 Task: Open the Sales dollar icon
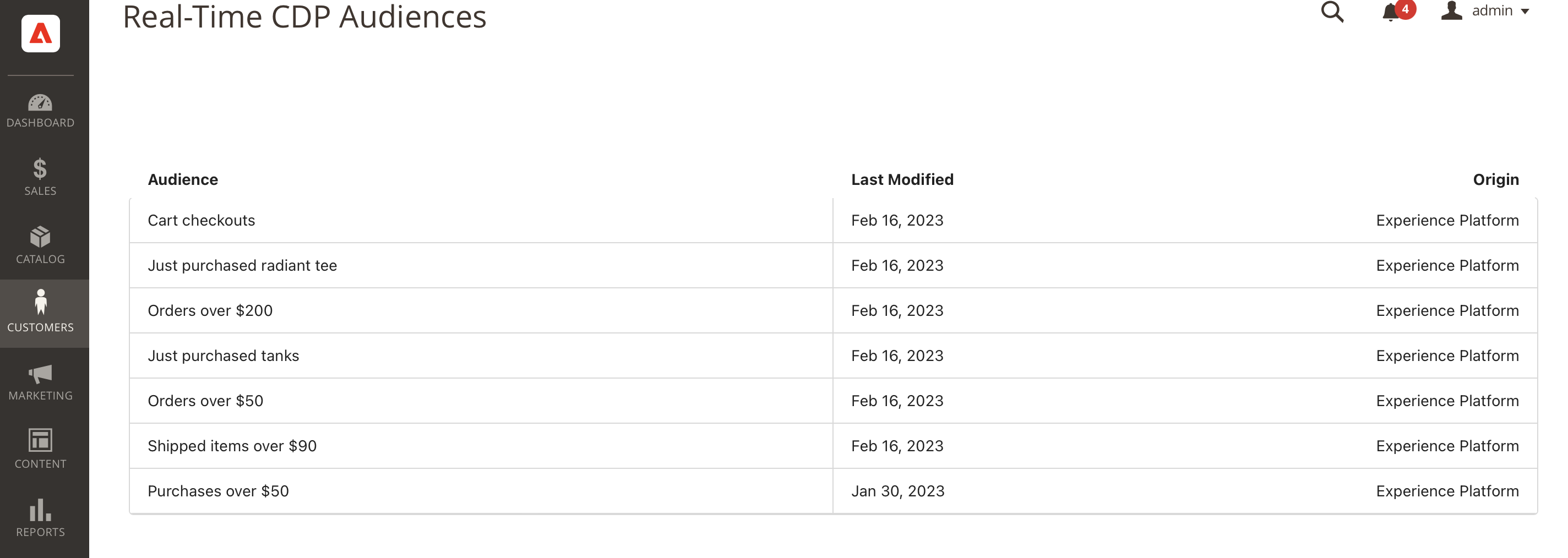40,169
